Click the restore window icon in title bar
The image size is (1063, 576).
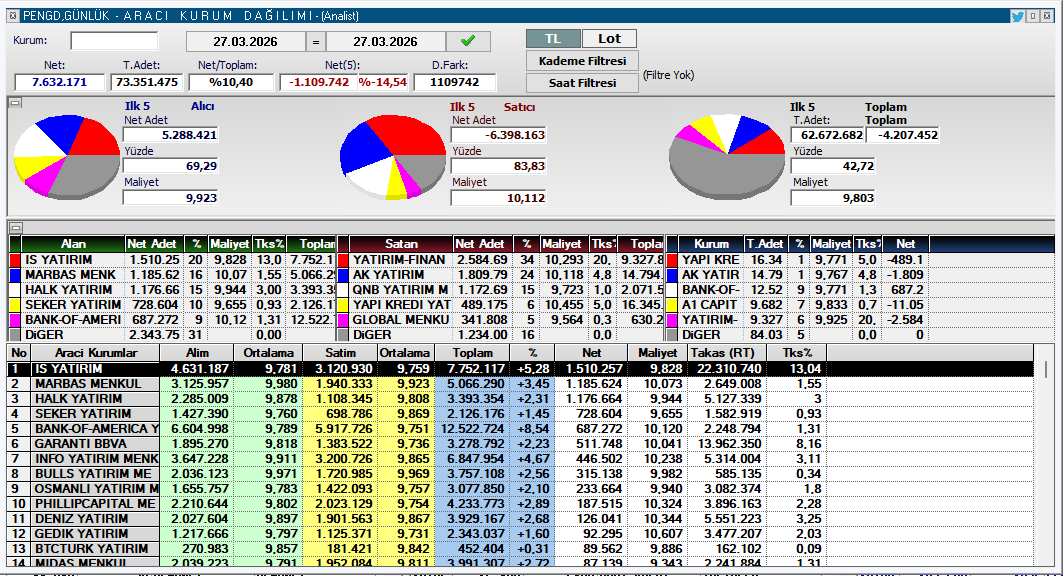point(1033,16)
